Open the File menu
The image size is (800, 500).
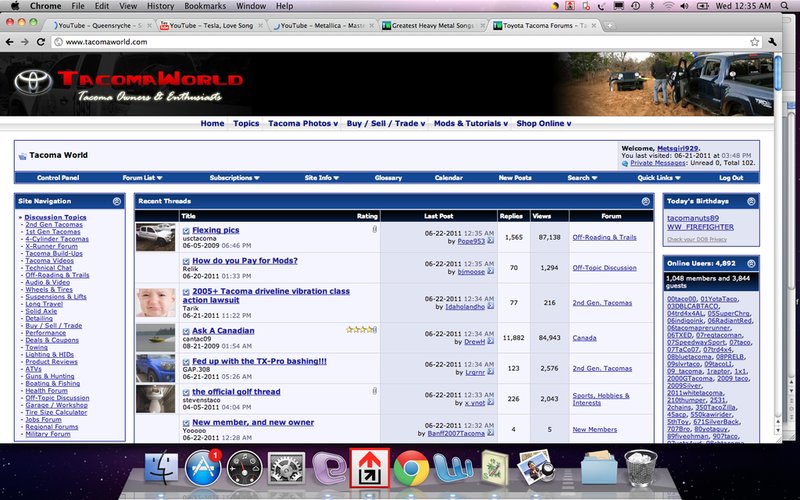[78, 6]
